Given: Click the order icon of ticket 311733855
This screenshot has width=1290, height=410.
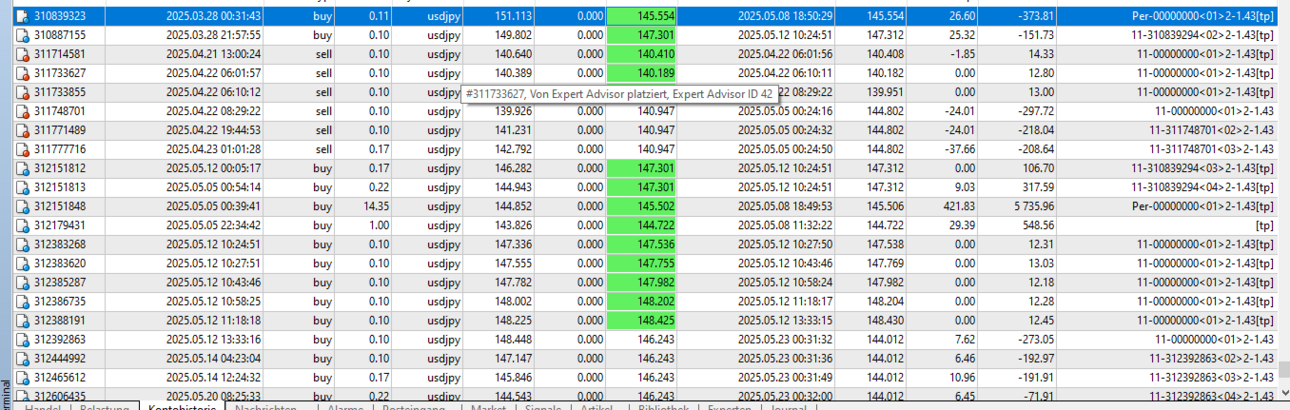Looking at the screenshot, I should pos(21,93).
